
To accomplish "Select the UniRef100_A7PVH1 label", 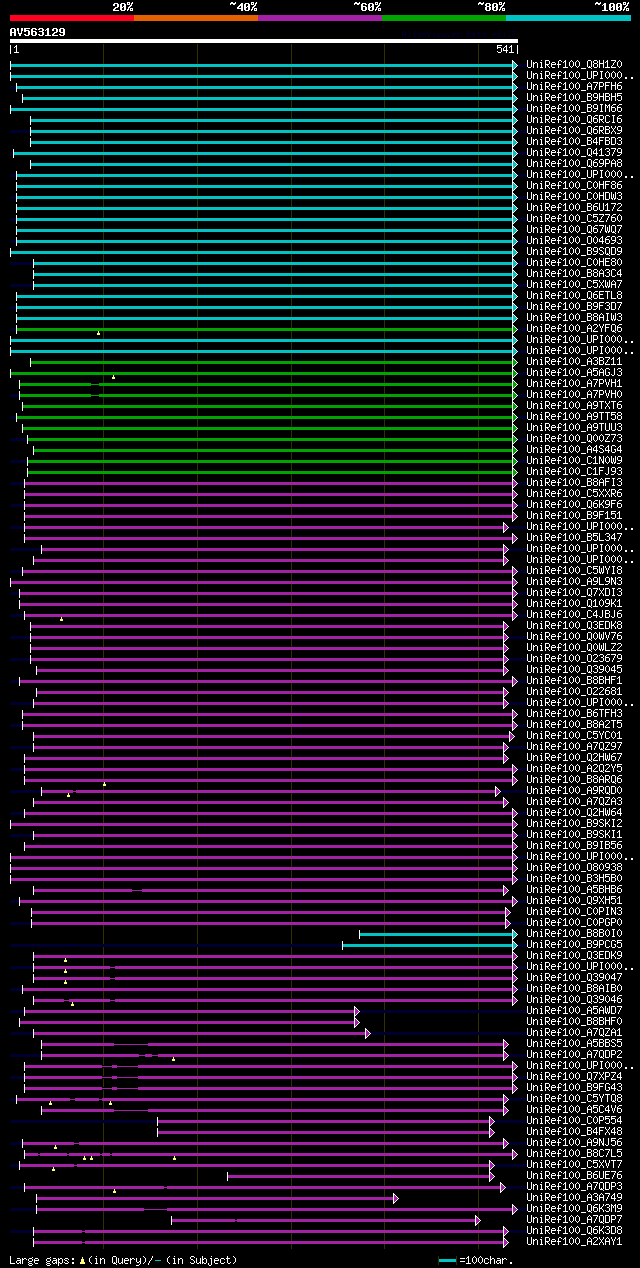I will (x=574, y=384).
